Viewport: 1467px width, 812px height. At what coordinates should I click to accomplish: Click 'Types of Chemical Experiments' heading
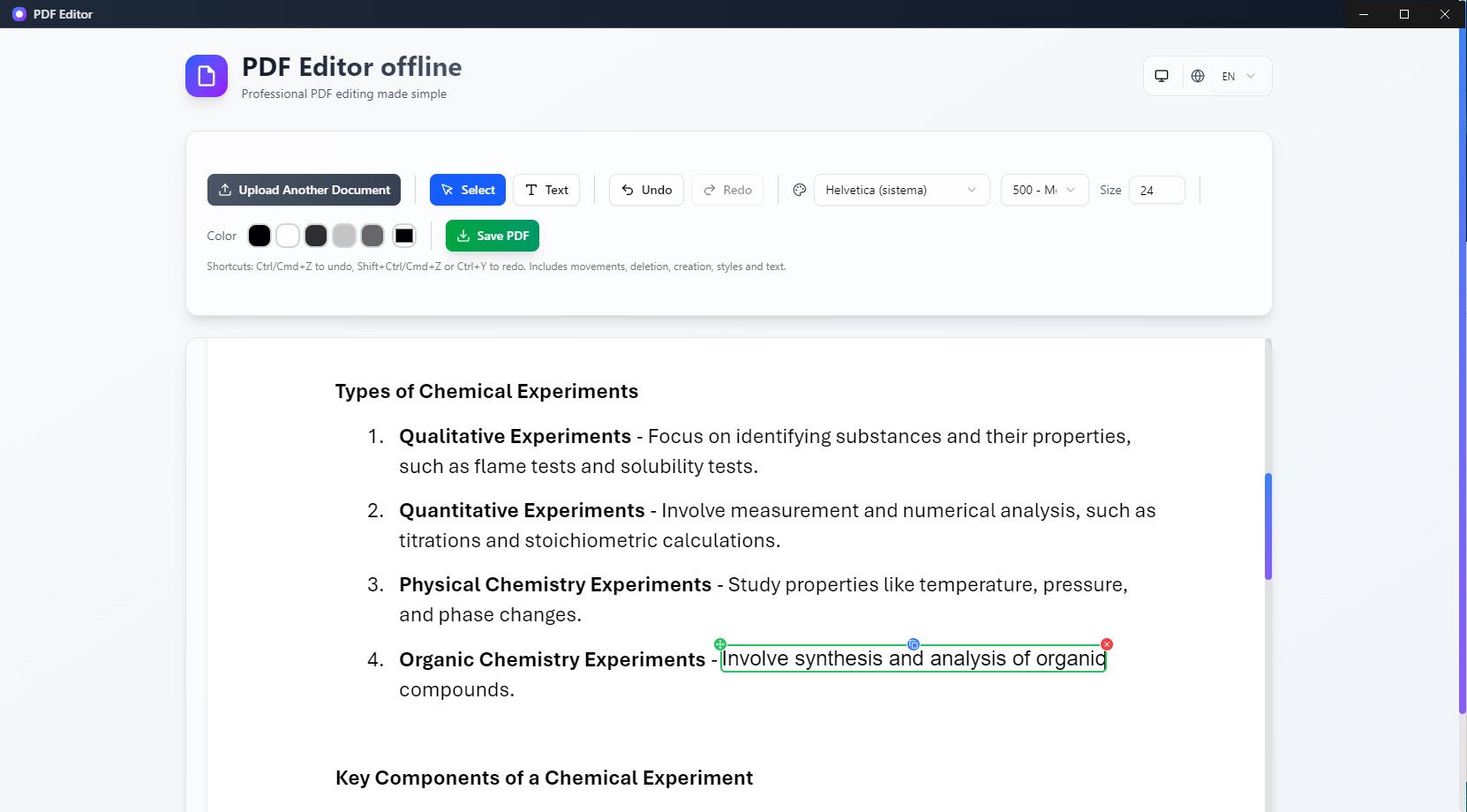[x=486, y=391]
